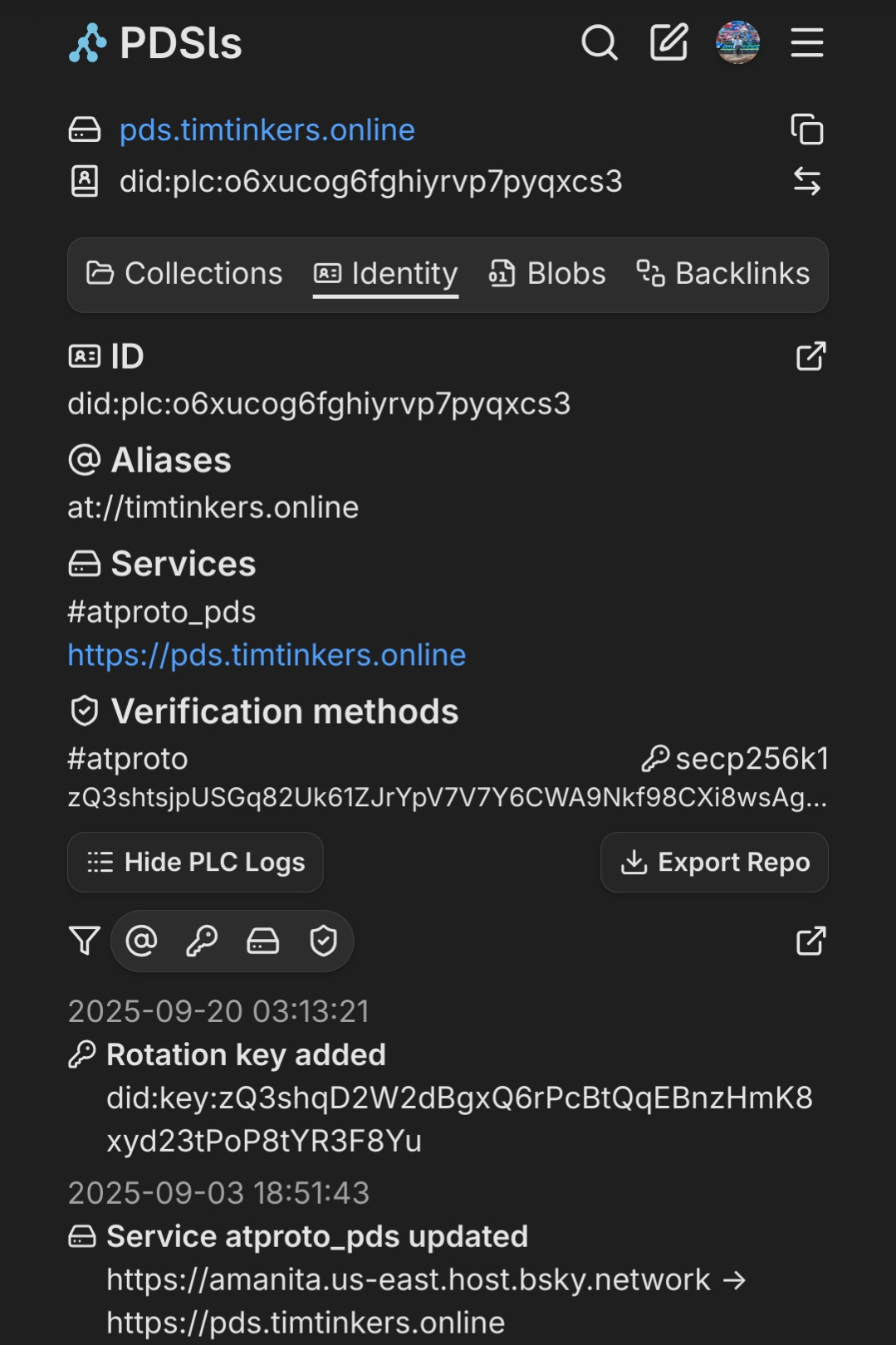Viewport: 896px width, 1345px height.
Task: Open the user avatar profile picture
Action: click(x=737, y=42)
